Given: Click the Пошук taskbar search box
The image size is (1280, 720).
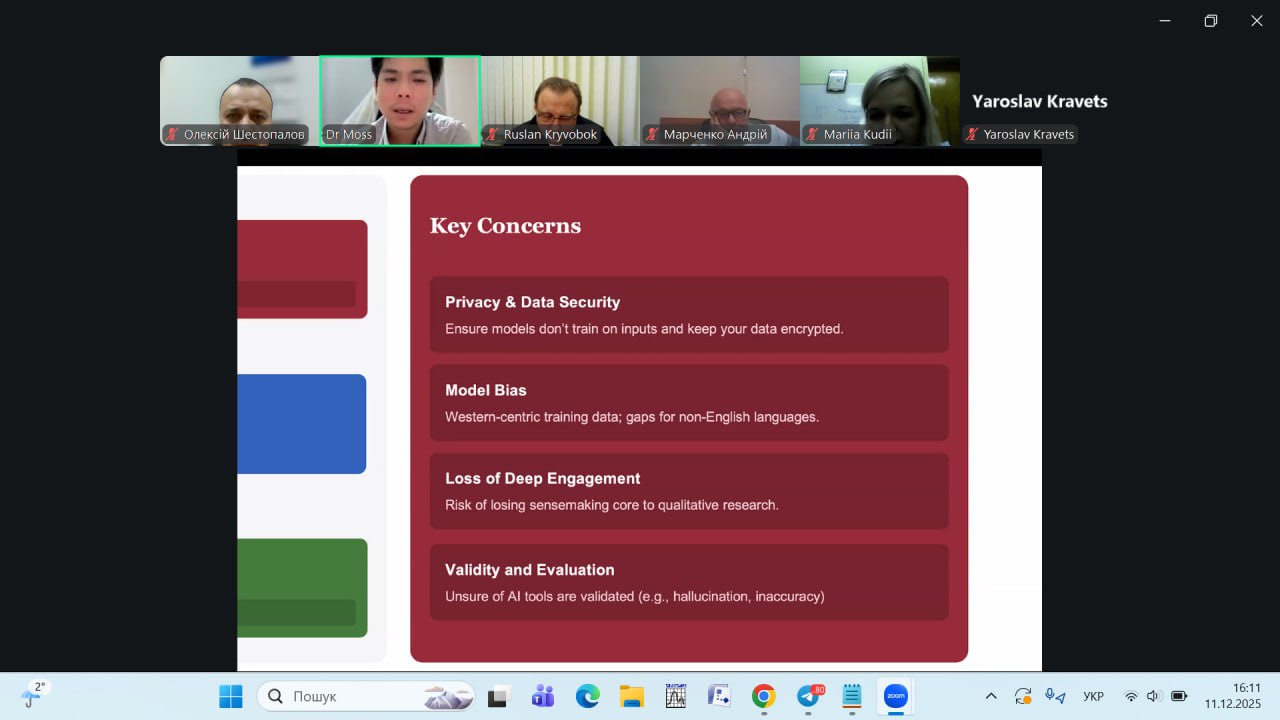Looking at the screenshot, I should pos(366,696).
